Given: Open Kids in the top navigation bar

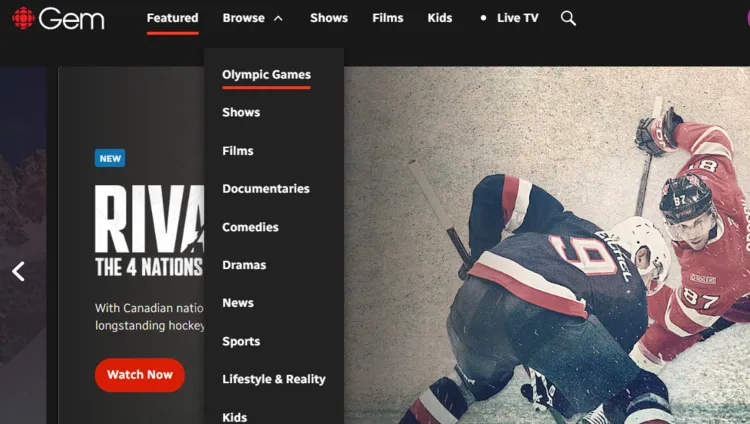Looking at the screenshot, I should coord(440,18).
